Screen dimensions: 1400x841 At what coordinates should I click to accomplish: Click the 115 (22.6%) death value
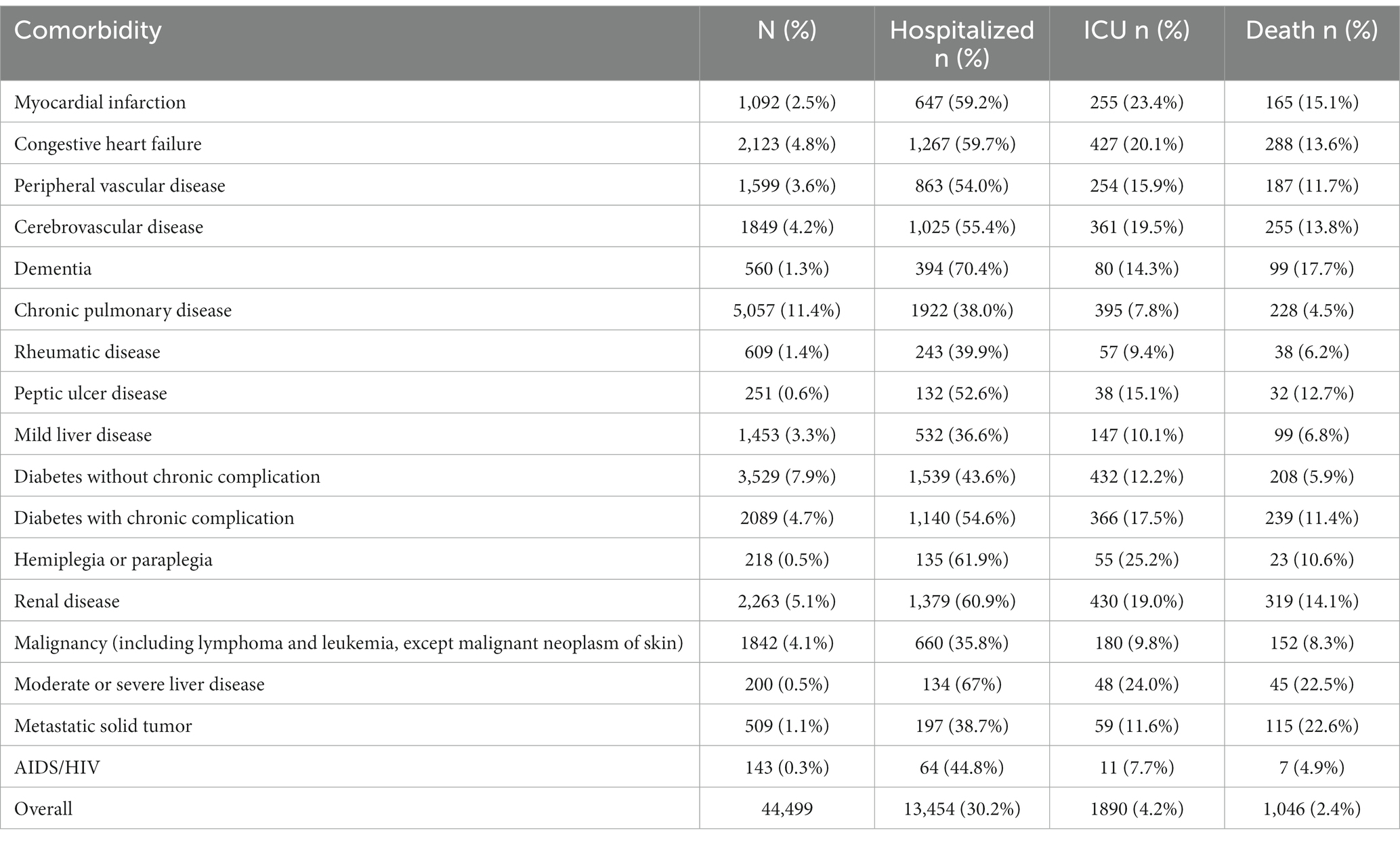1312,726
